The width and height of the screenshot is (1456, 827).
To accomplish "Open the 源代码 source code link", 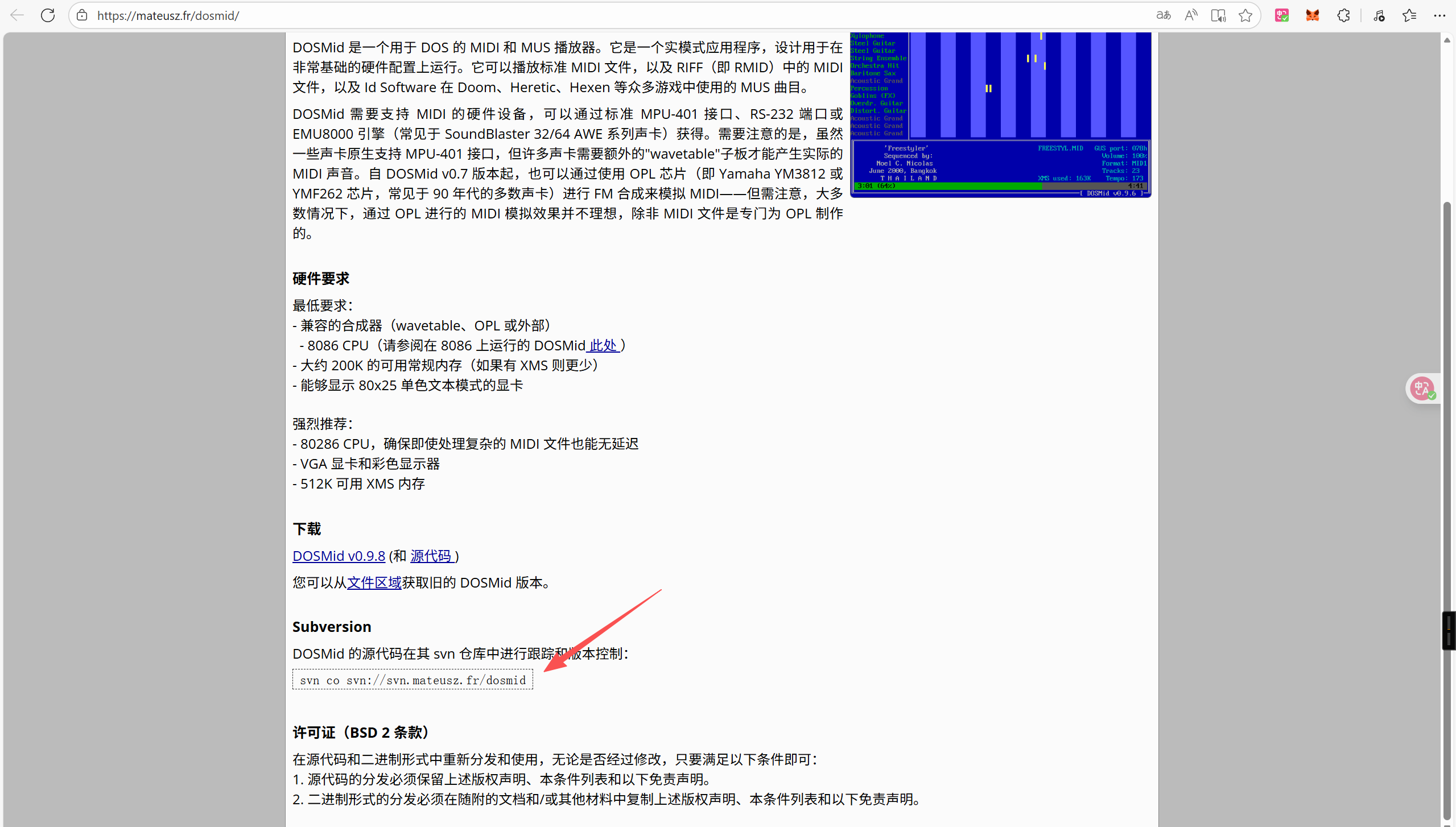I will (x=431, y=556).
